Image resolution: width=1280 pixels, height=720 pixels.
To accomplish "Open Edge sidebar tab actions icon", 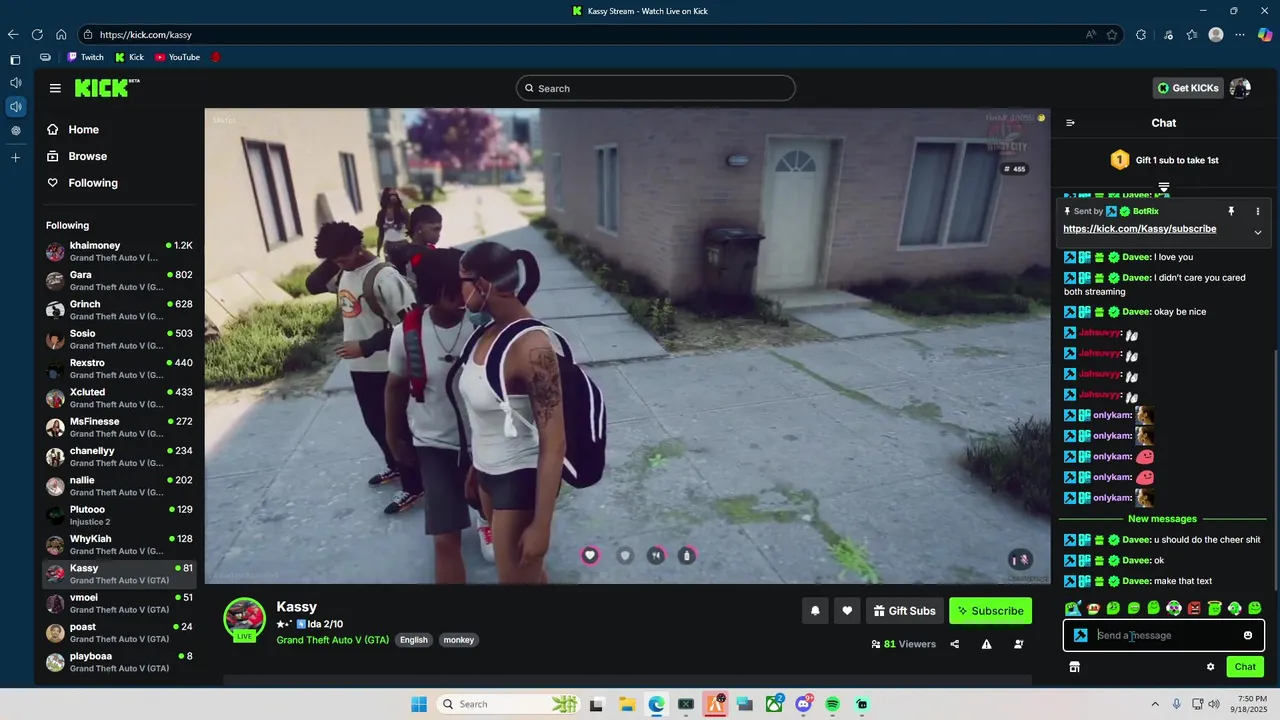I will tap(15, 60).
